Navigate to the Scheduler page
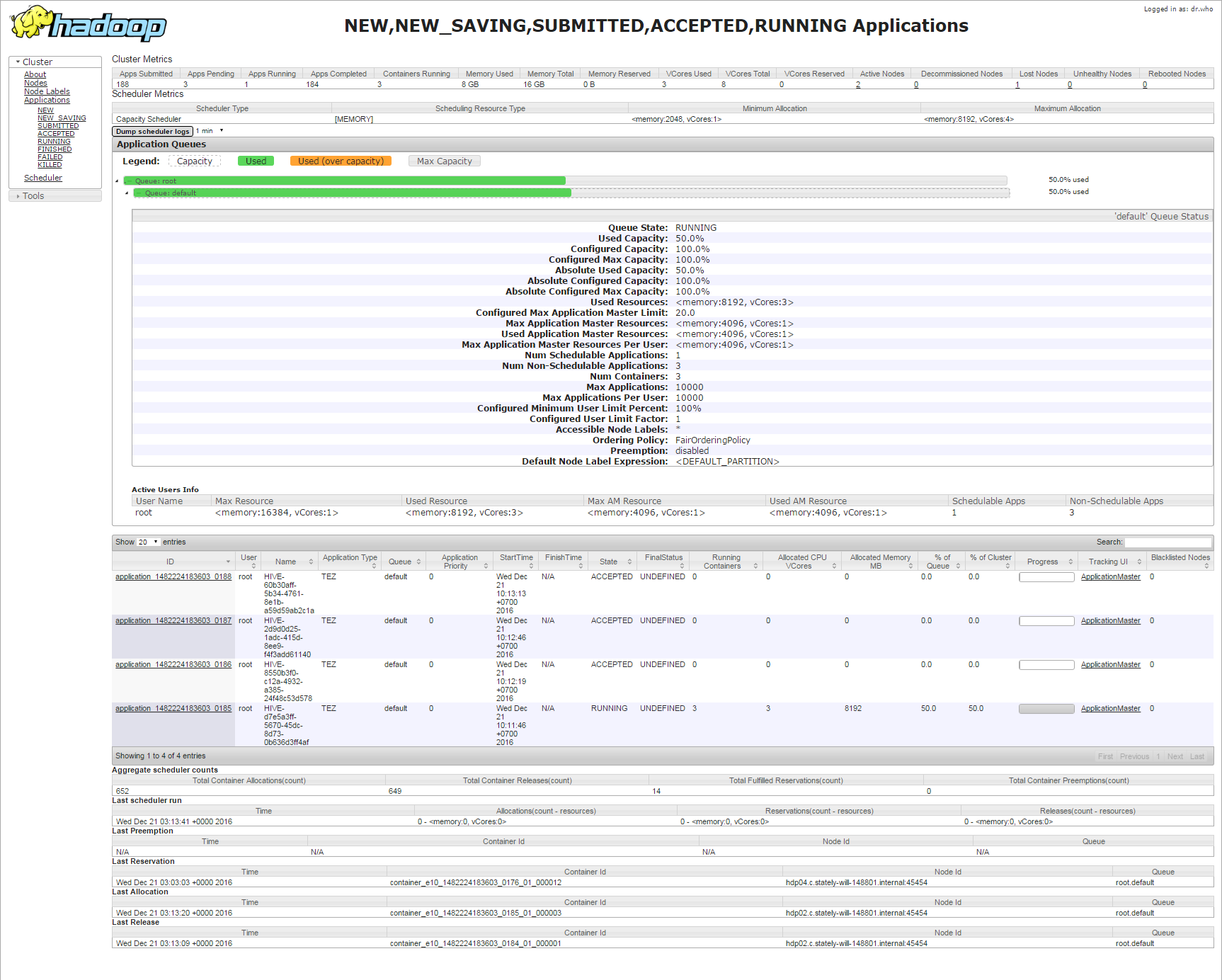This screenshot has height=980, width=1222. click(x=42, y=177)
